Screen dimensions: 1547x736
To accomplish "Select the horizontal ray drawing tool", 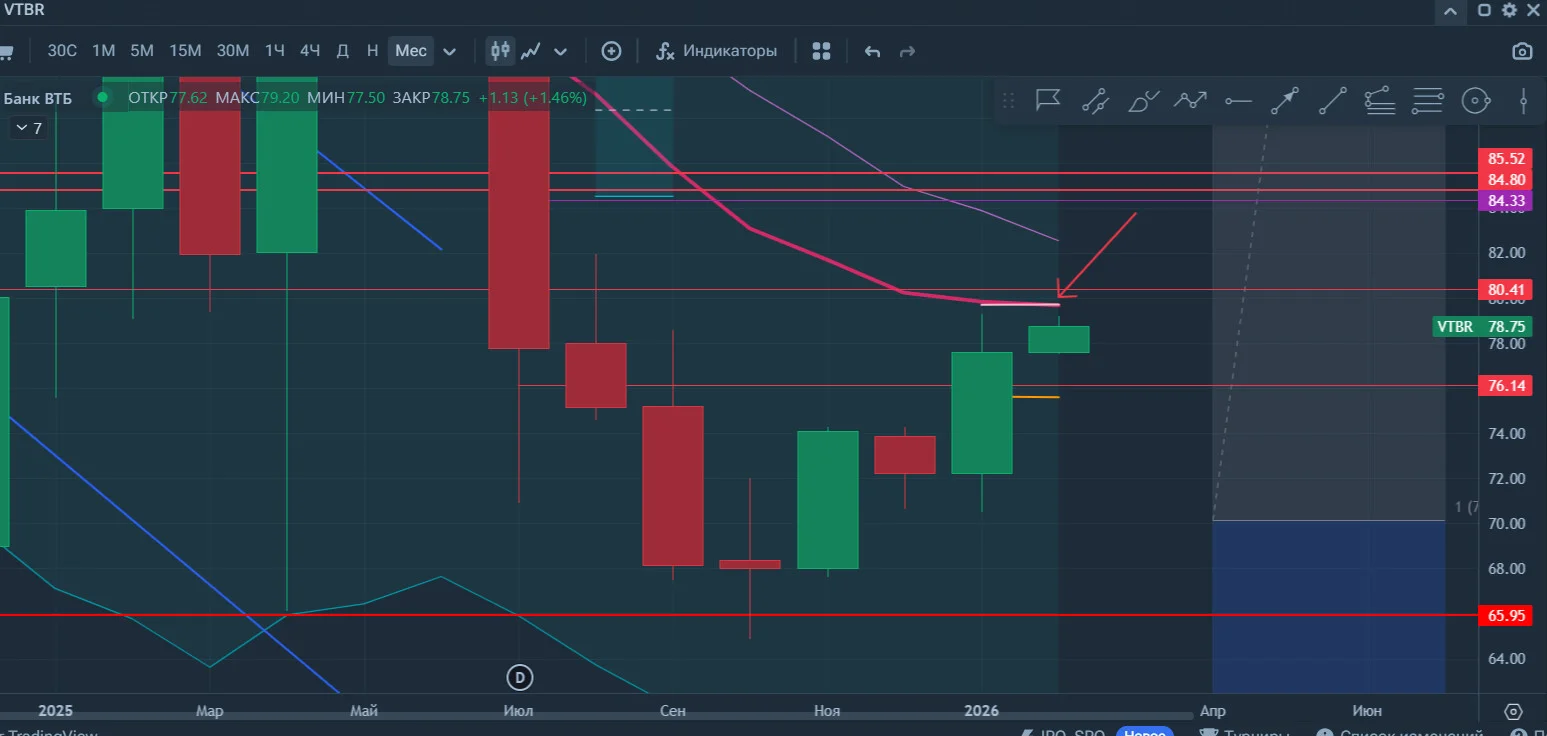I will click(1238, 100).
